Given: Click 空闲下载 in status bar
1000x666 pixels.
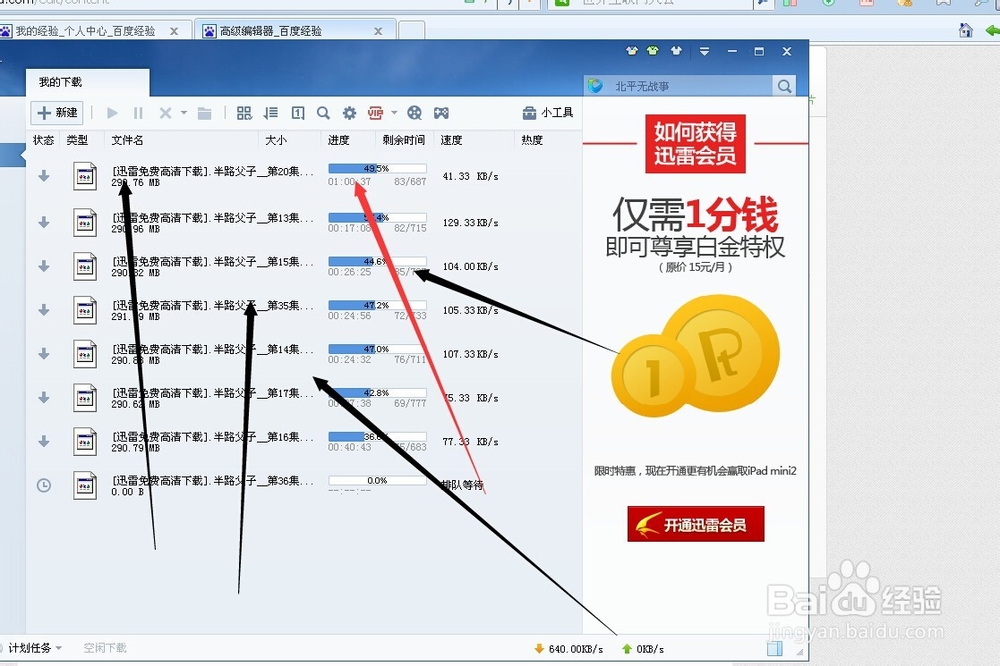Looking at the screenshot, I should (105, 648).
